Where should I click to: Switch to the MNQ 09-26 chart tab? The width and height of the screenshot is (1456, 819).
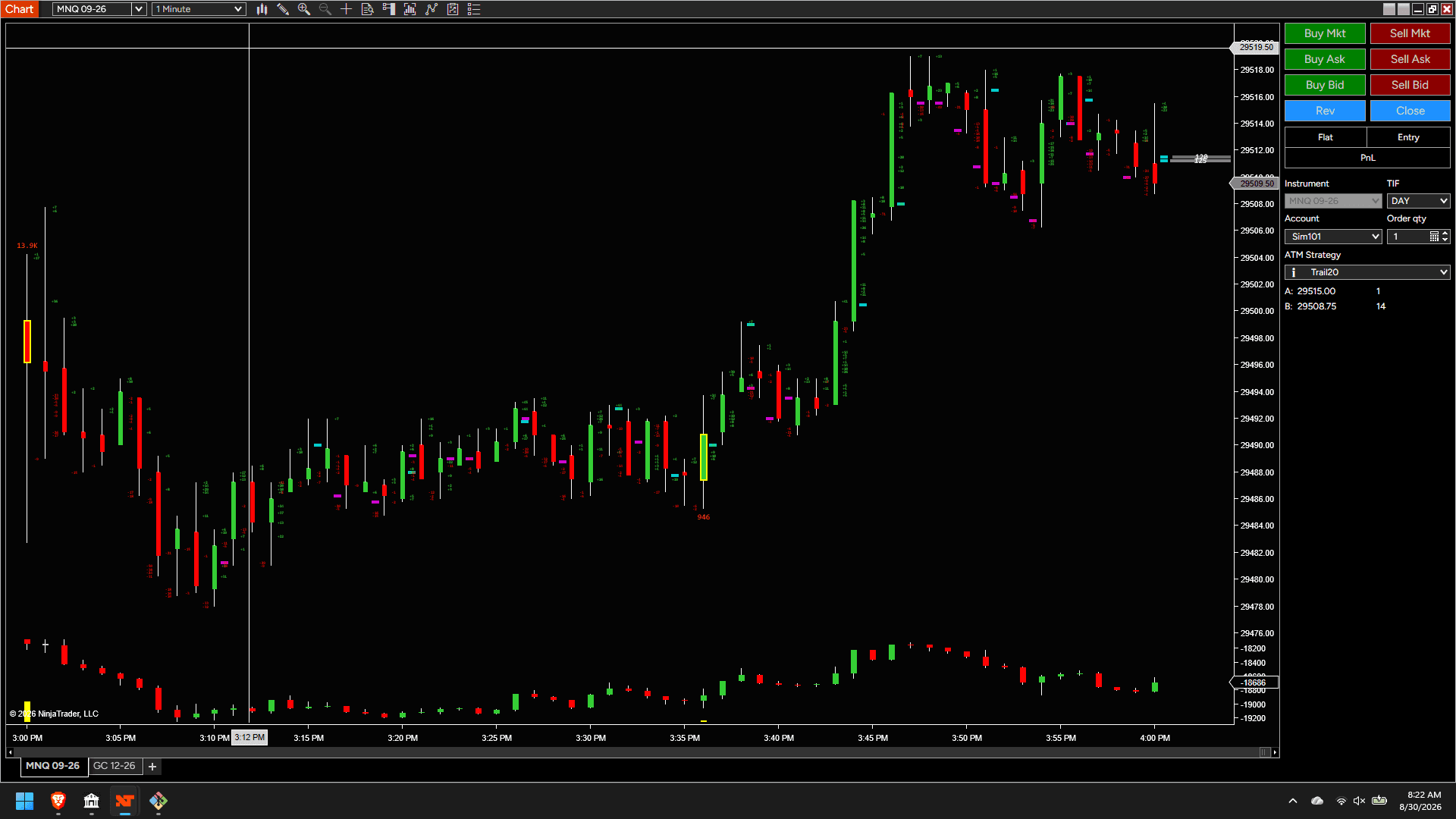52,766
